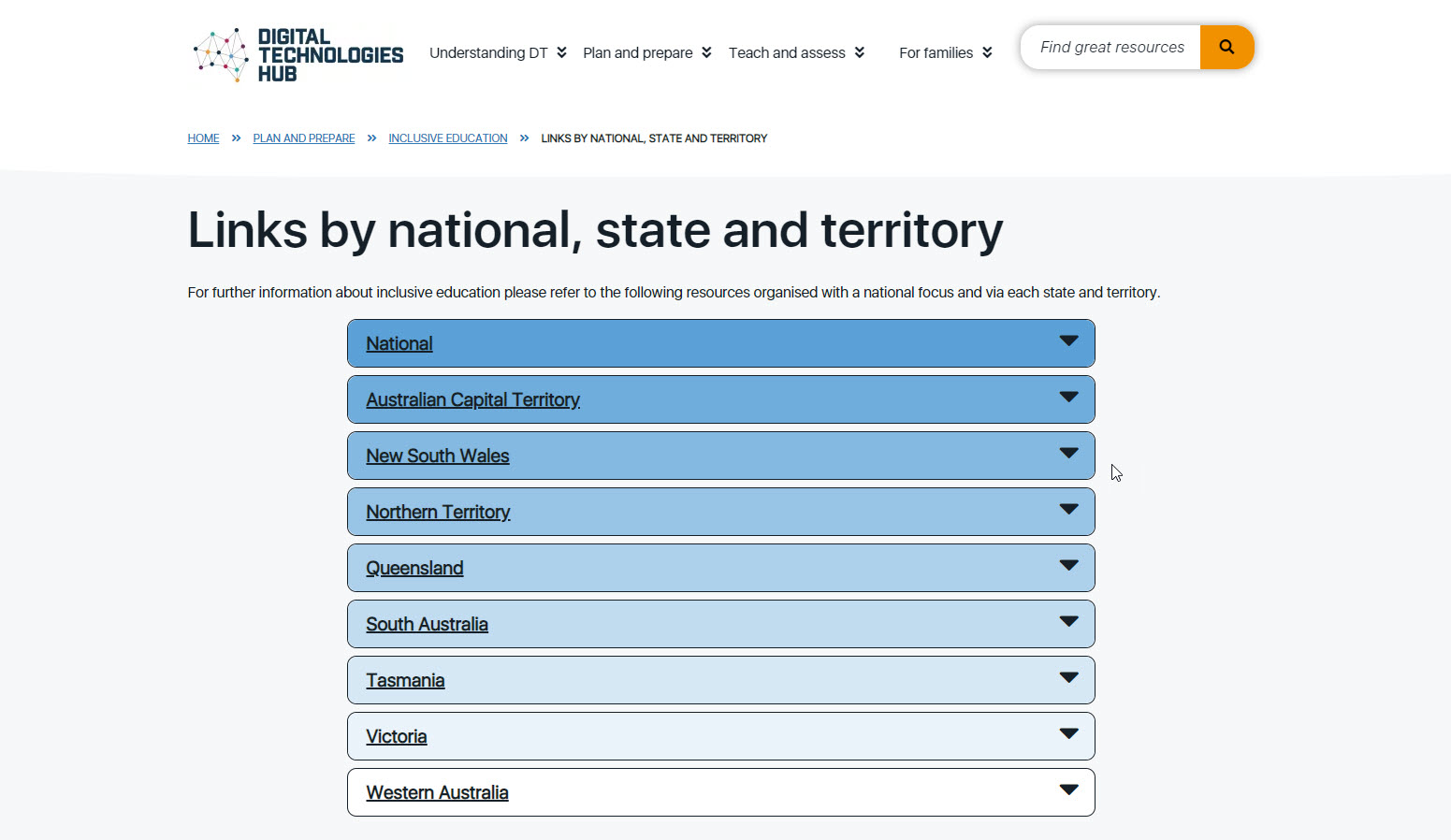Expand the New South Wales section
The image size is (1451, 840).
(x=437, y=456)
